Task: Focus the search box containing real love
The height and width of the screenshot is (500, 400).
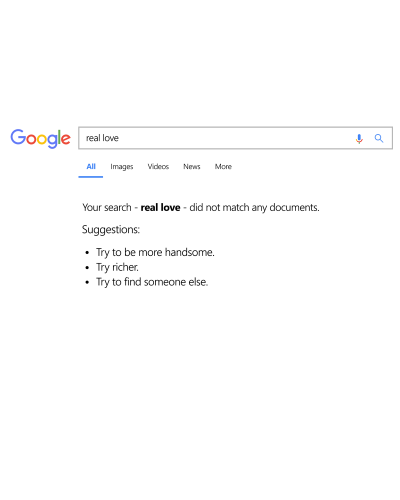Action: click(235, 138)
